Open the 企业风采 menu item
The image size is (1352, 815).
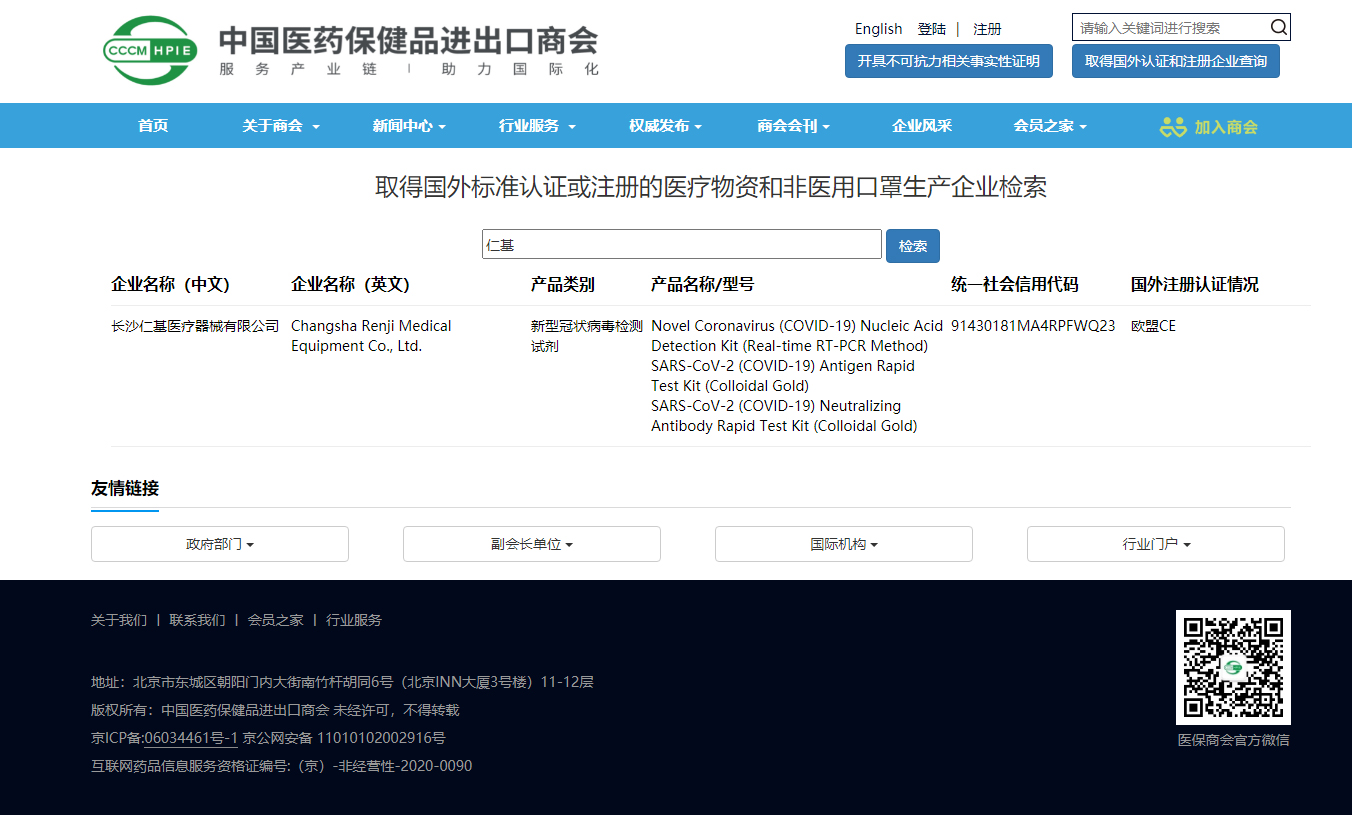922,126
